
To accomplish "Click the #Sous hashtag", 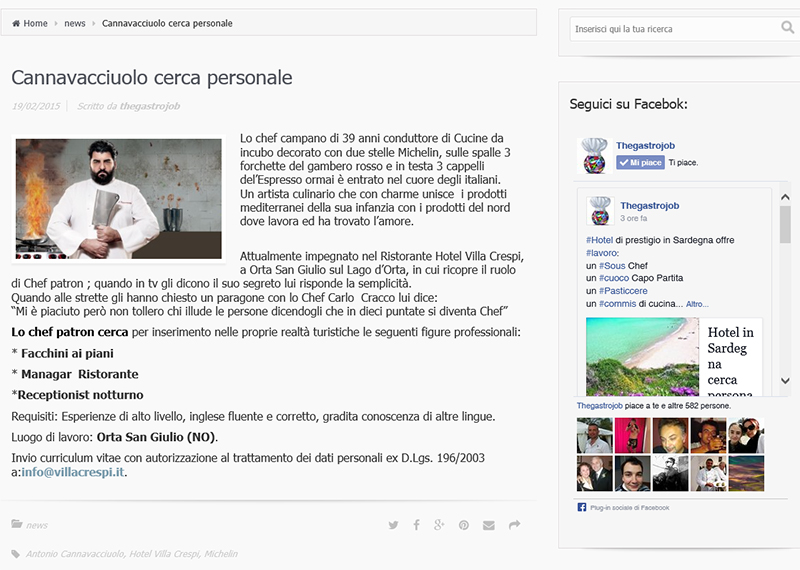I will (x=612, y=266).
